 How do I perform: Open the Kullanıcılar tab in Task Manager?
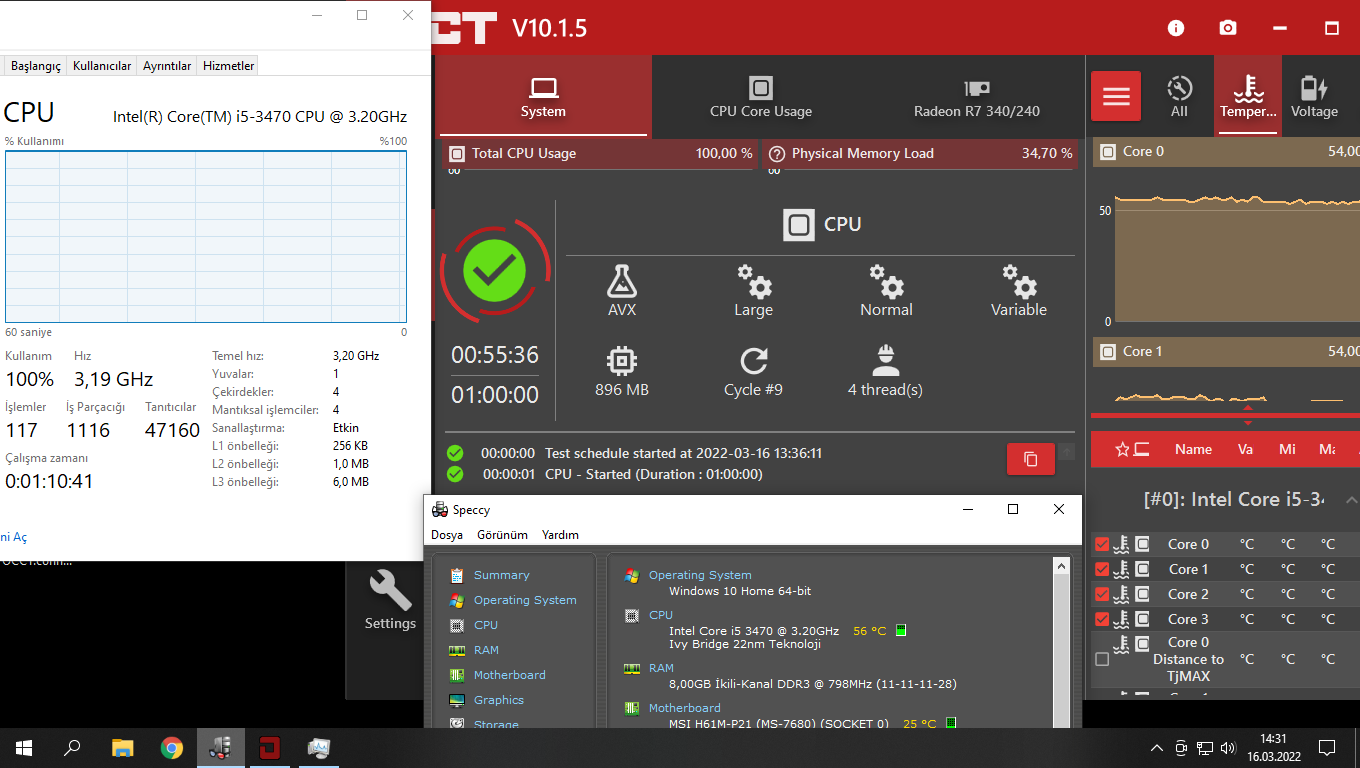[102, 66]
